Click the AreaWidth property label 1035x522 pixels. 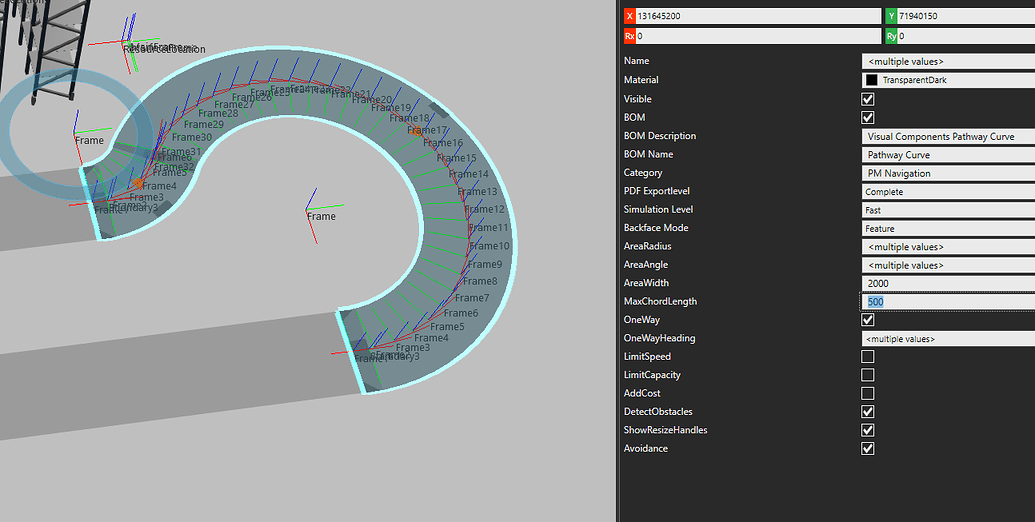tap(646, 283)
